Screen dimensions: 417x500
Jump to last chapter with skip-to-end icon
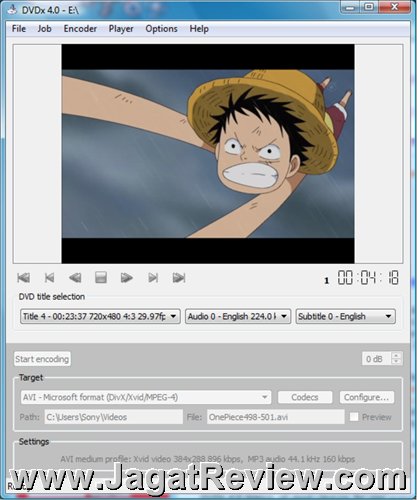tap(179, 278)
